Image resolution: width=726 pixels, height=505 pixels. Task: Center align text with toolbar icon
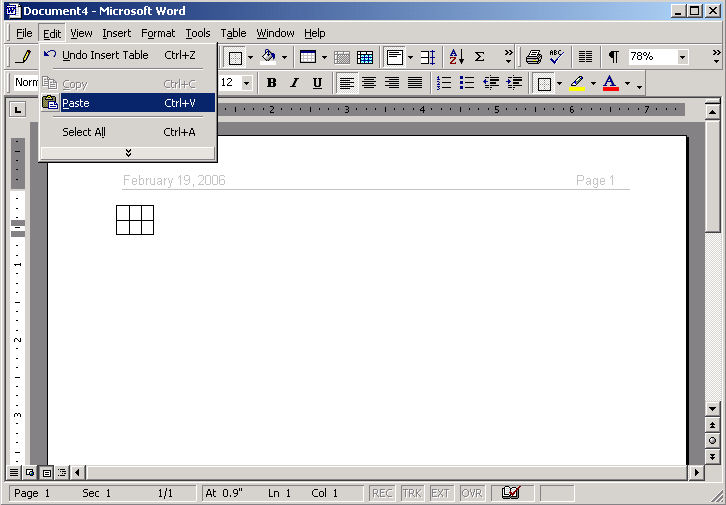369,83
